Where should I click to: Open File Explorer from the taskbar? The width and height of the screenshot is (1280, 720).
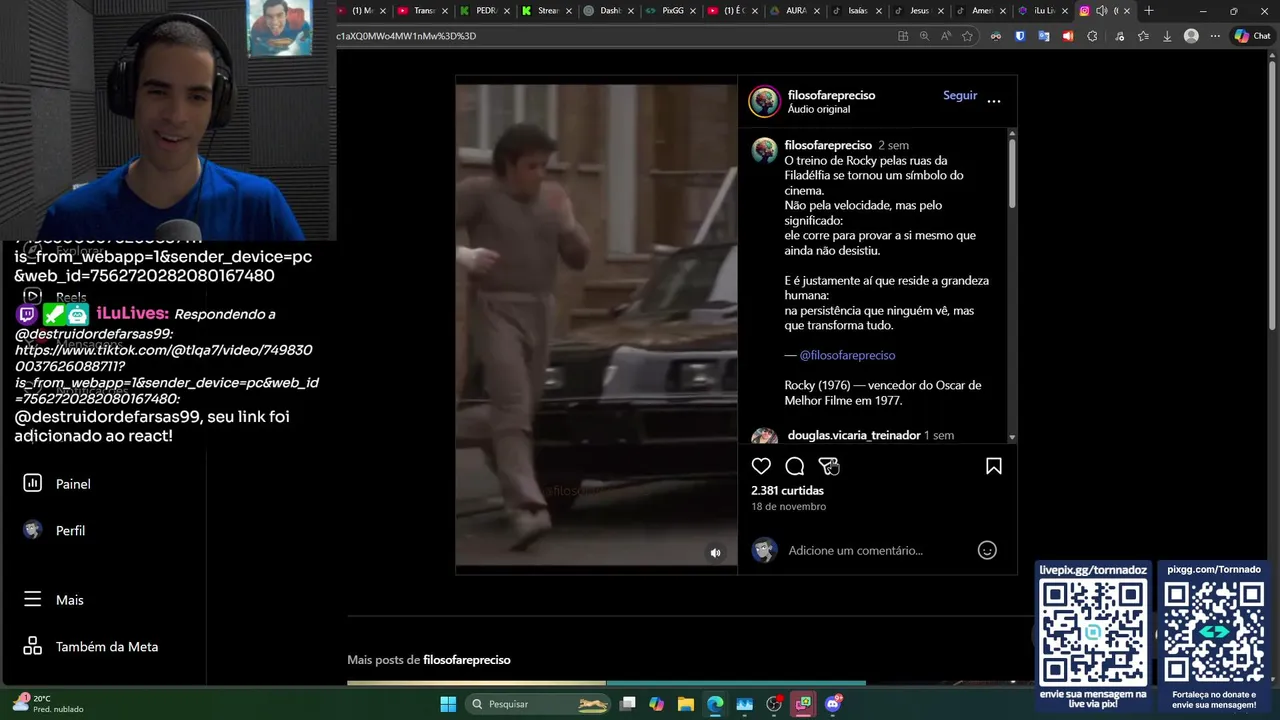coord(686,704)
